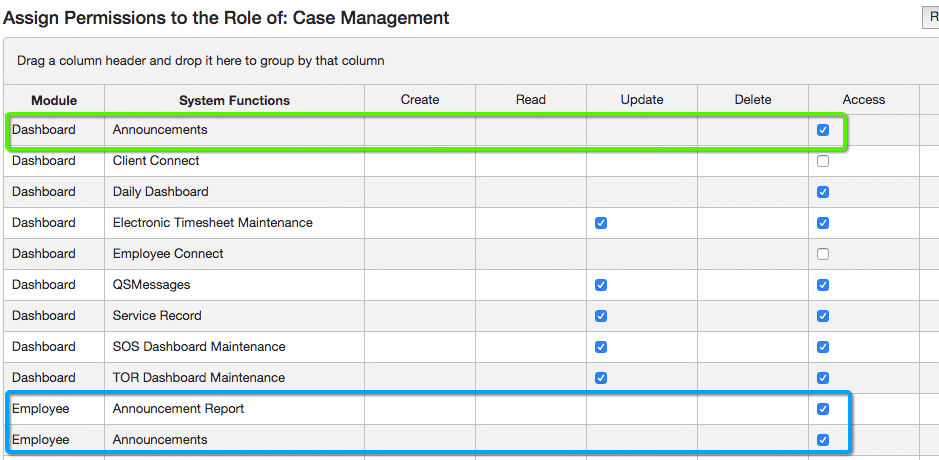Uncheck Access for Daily Dashboard
This screenshot has height=460, width=939.
[x=822, y=192]
